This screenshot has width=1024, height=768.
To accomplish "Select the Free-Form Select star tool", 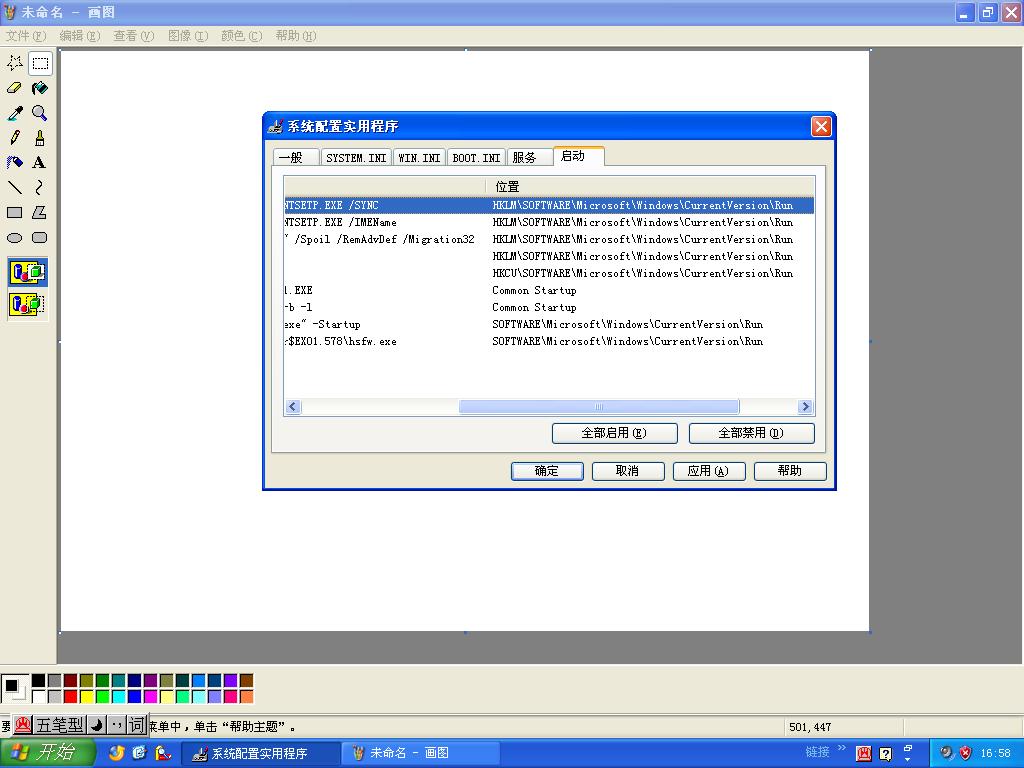I will coord(15,63).
